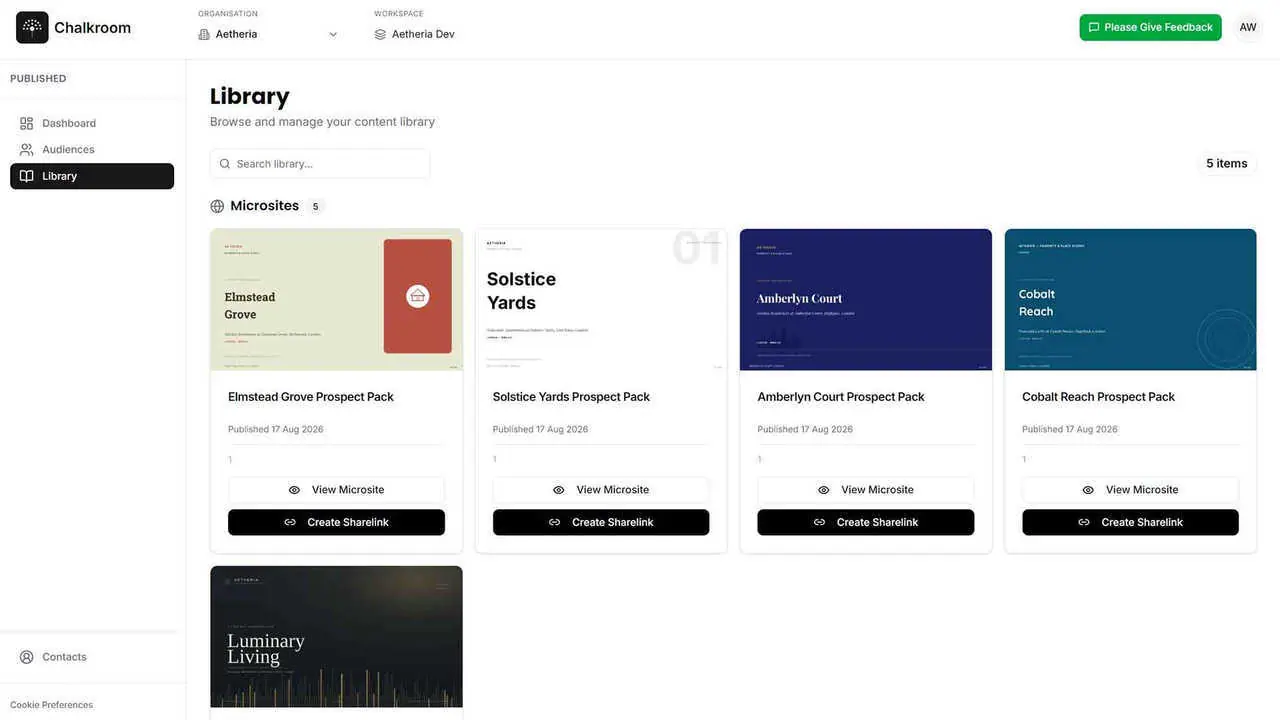Click the Library book icon
This screenshot has width=1280, height=720.
[27, 176]
